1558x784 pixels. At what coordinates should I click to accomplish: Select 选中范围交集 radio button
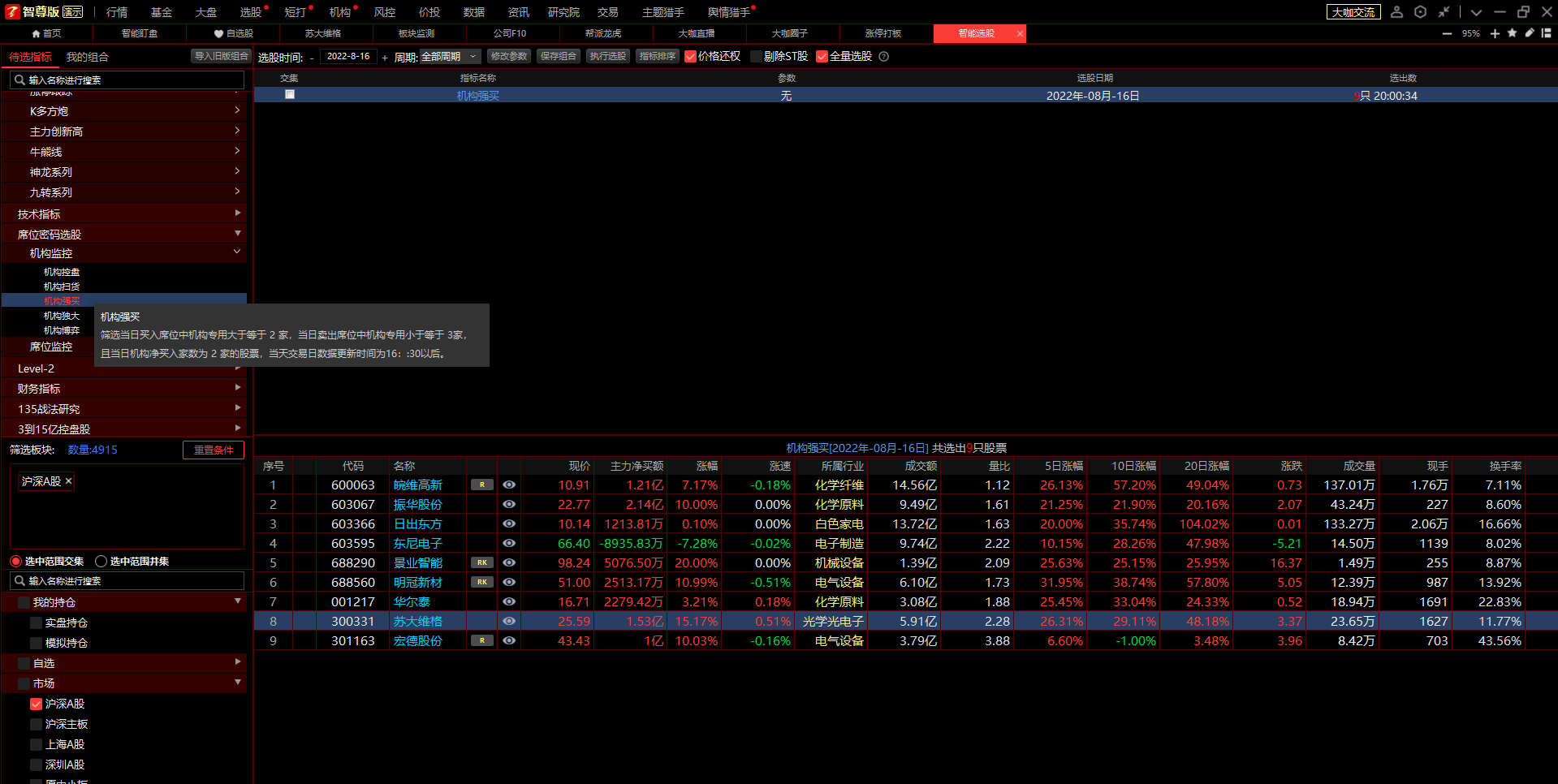point(15,562)
